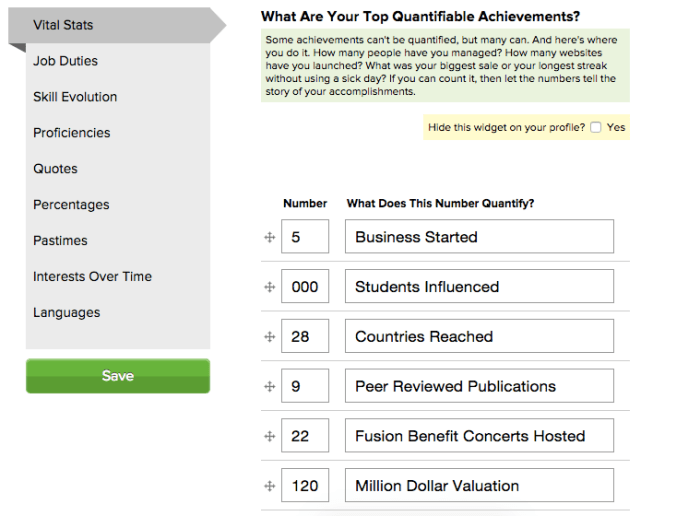Click drag handle beside Fusion Benefit Concerts
The height and width of the screenshot is (516, 700).
[x=269, y=436]
